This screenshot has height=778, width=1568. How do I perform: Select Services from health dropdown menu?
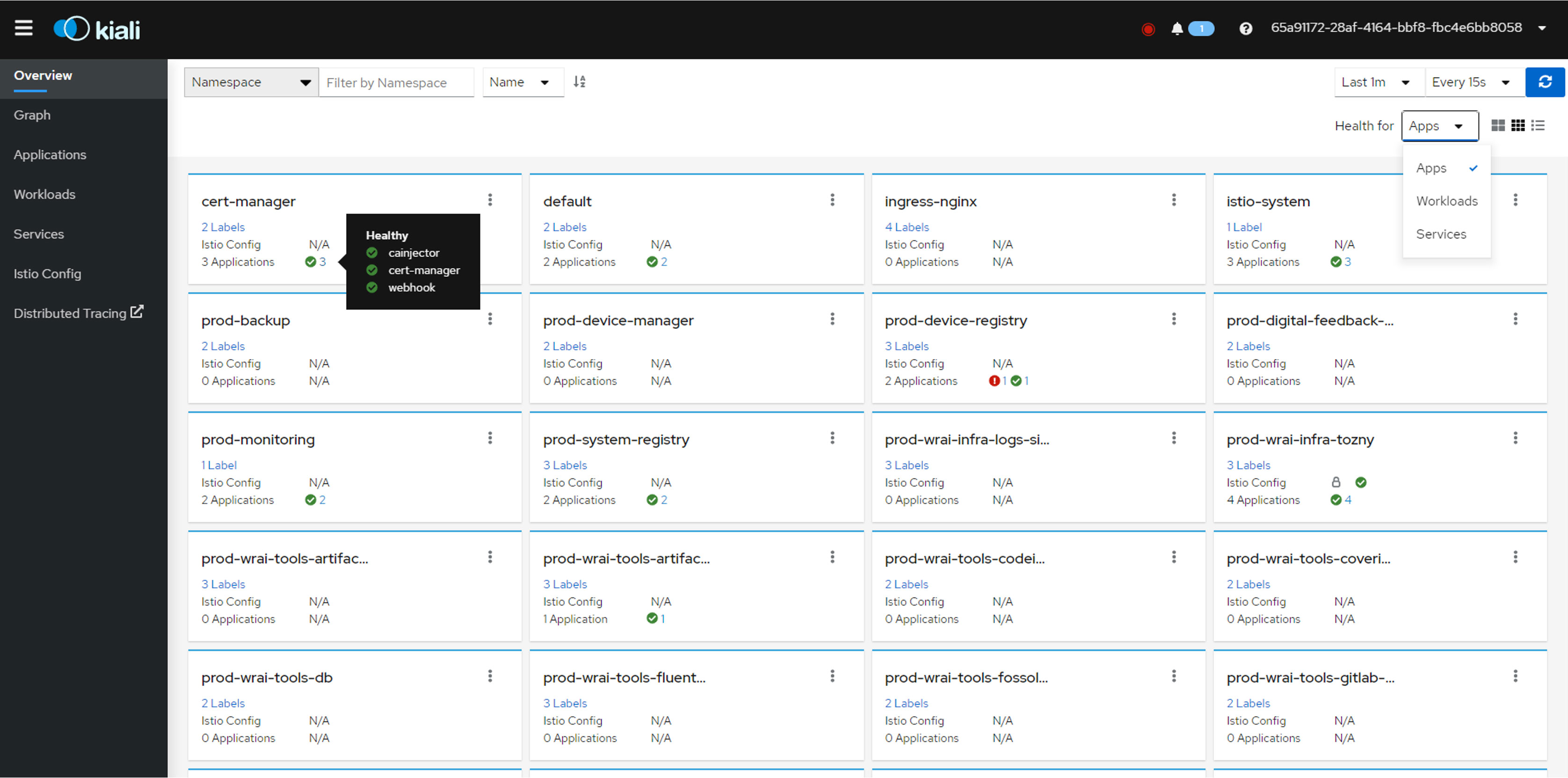pyautogui.click(x=1441, y=233)
